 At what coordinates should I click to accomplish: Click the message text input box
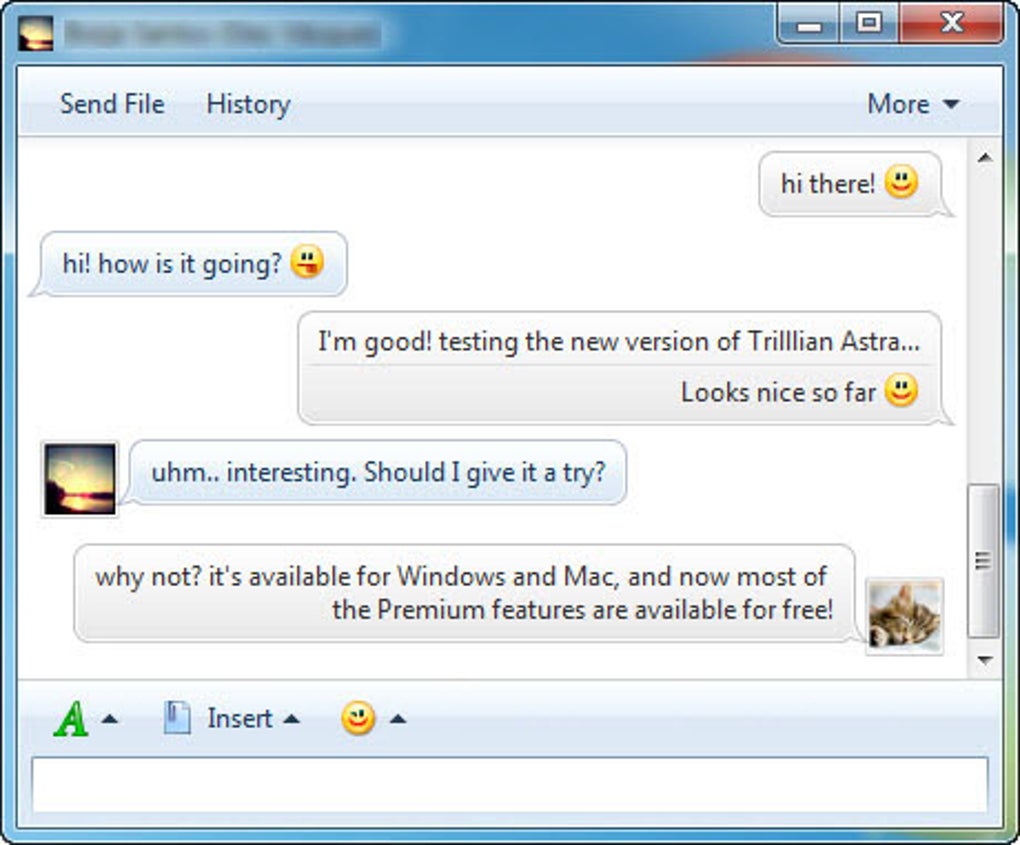point(510,785)
